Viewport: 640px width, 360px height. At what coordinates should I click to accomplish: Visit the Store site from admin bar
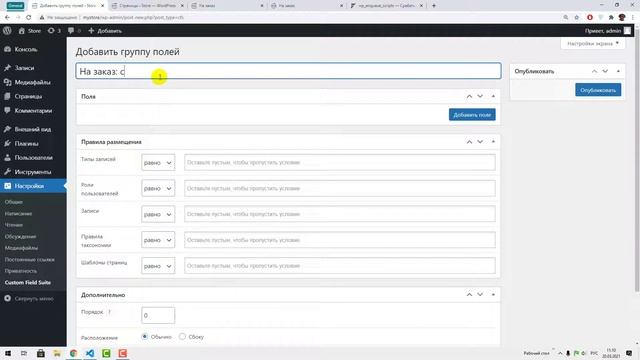30,31
